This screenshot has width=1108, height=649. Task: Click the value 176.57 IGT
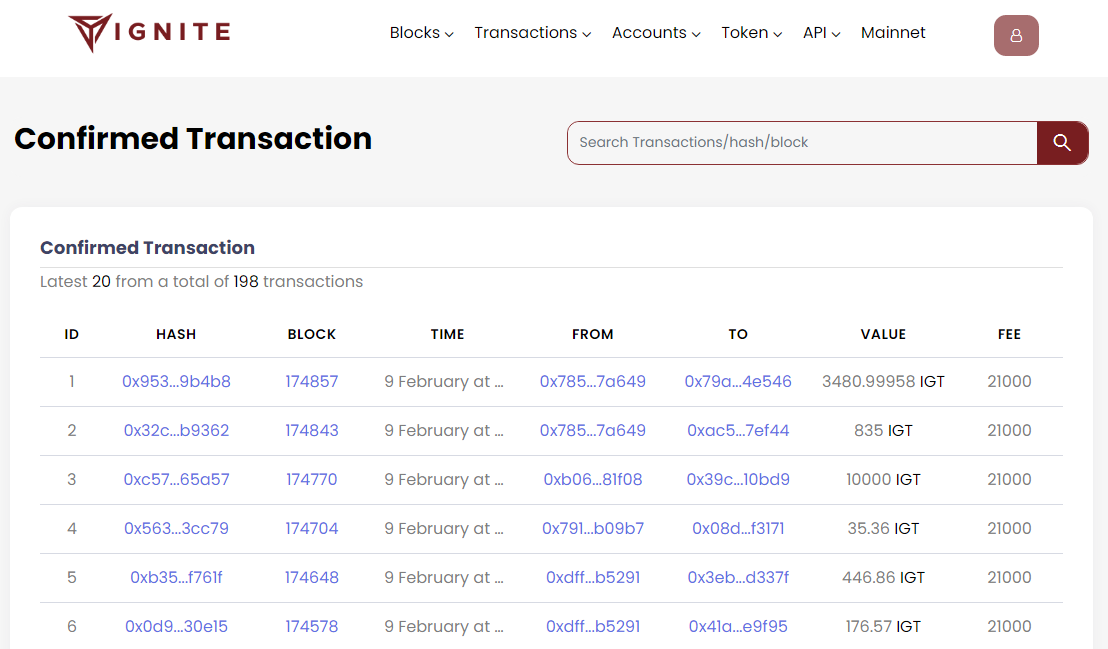883,626
